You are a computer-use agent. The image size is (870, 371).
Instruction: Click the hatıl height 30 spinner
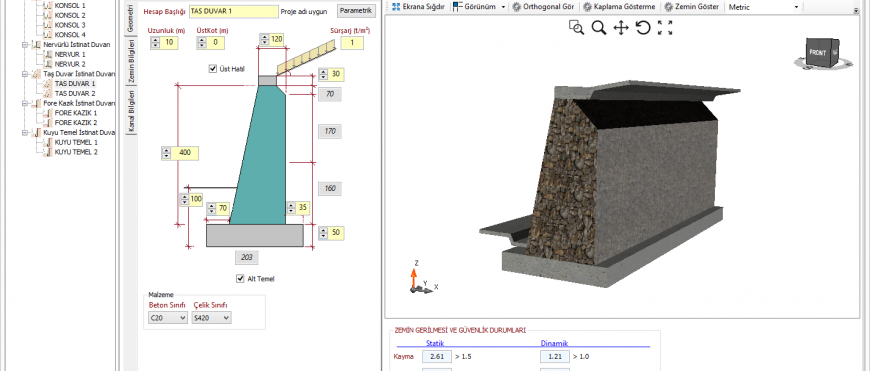tap(323, 74)
